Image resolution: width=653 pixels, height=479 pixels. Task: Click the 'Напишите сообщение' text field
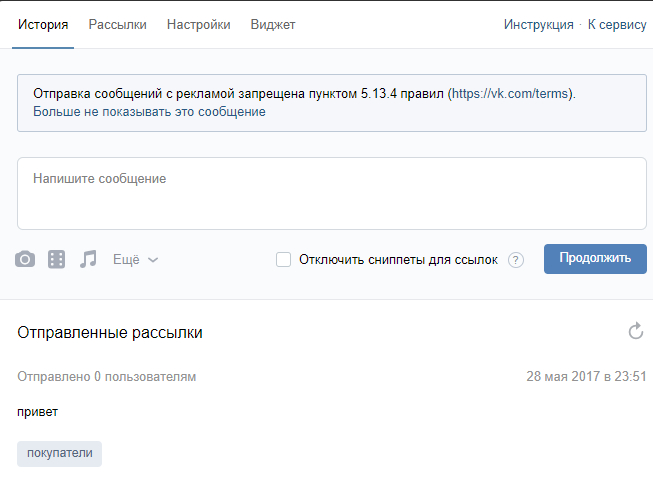pyautogui.click(x=331, y=194)
